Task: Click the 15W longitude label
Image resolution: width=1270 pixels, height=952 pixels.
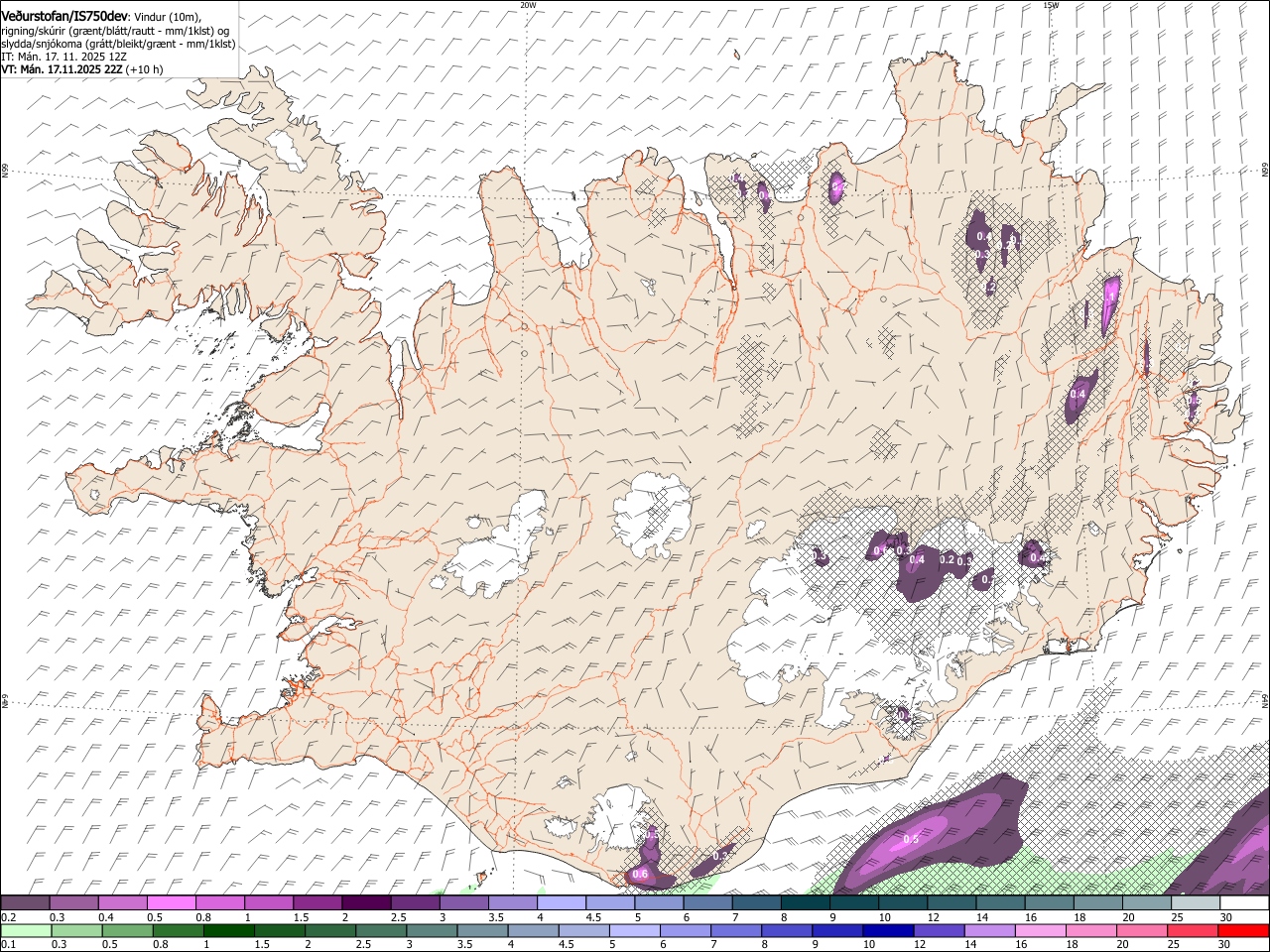Action: pos(1051,5)
